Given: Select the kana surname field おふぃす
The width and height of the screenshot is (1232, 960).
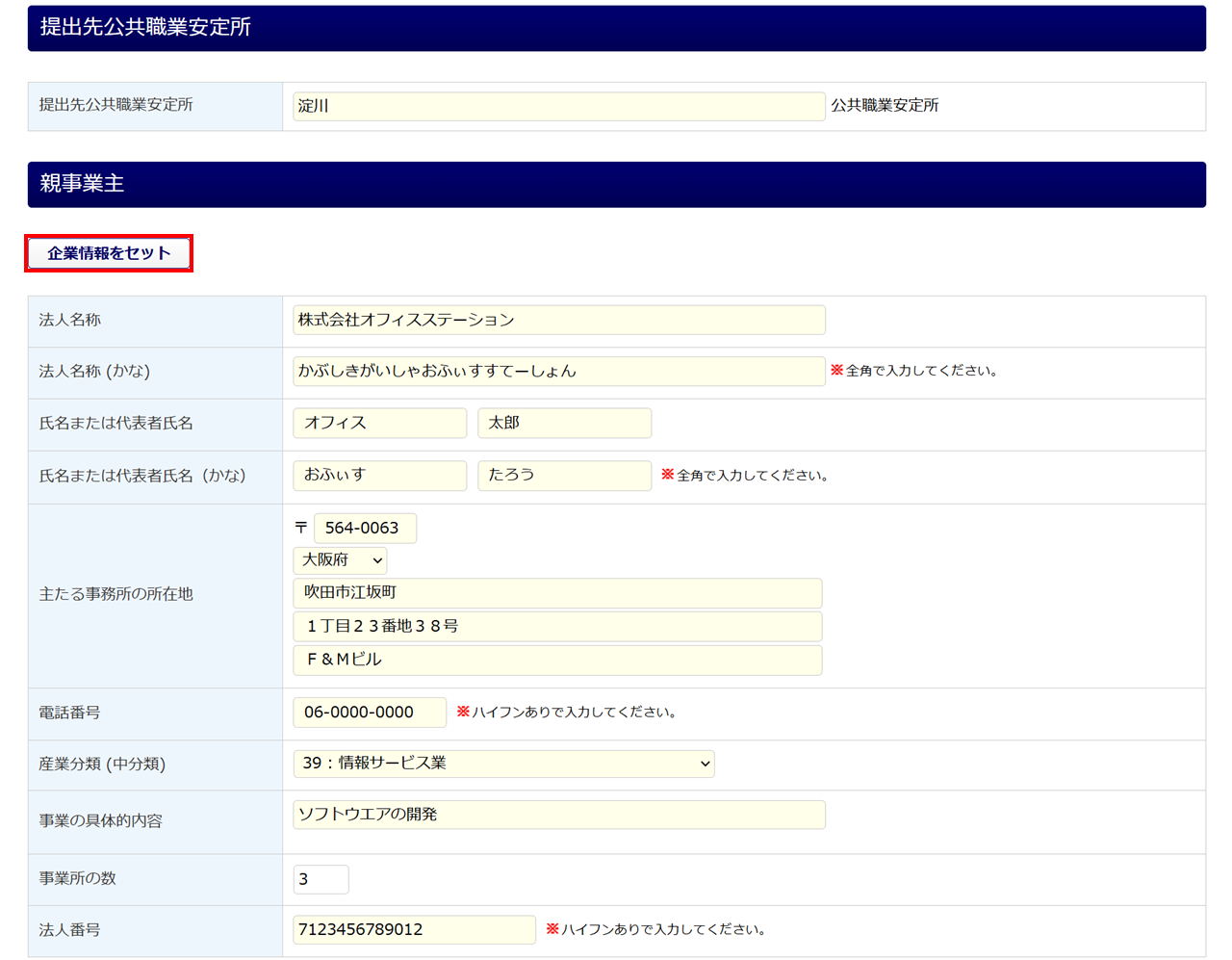Looking at the screenshot, I should click(x=379, y=475).
